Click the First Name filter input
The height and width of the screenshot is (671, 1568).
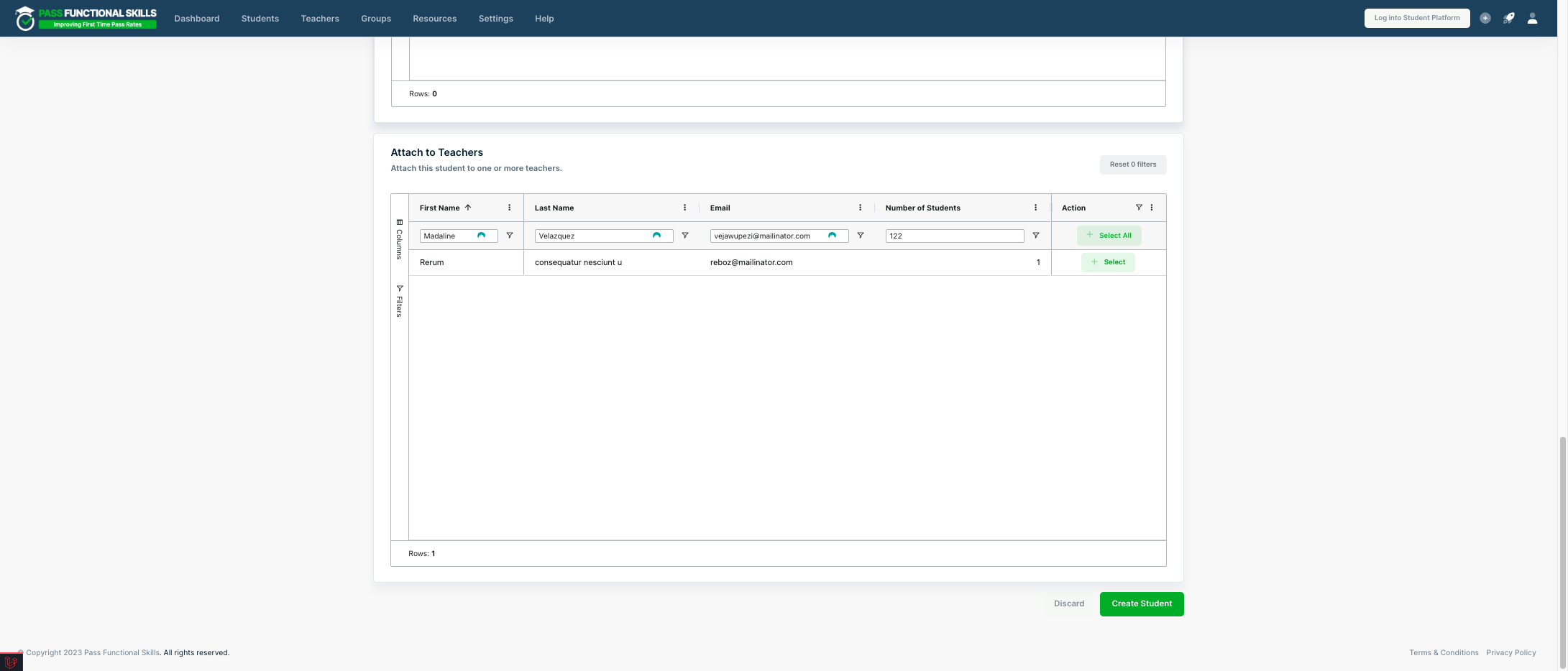[459, 236]
